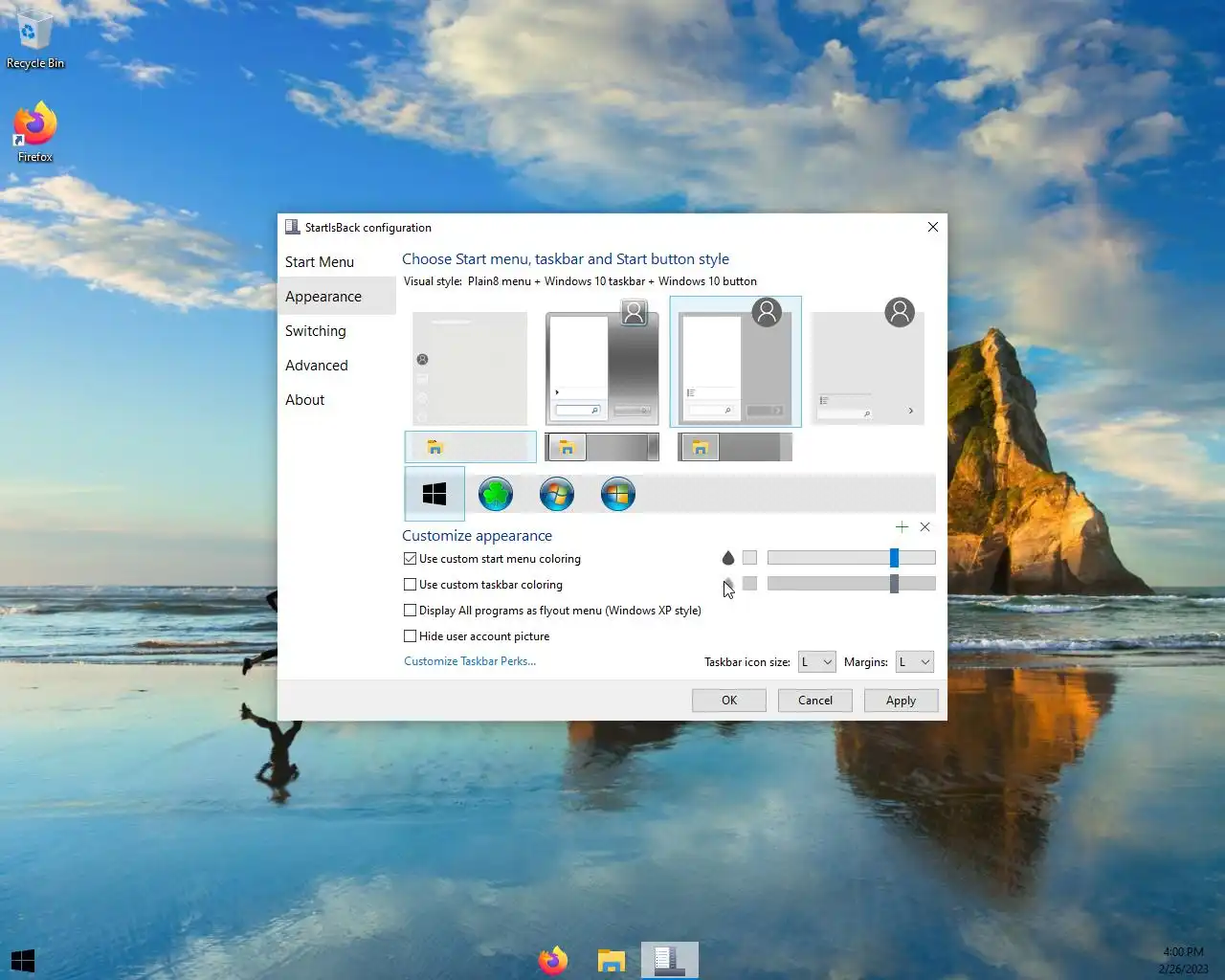The width and height of the screenshot is (1225, 980).
Task: Select the Windows 10 flat logo start button
Action: coord(434,494)
